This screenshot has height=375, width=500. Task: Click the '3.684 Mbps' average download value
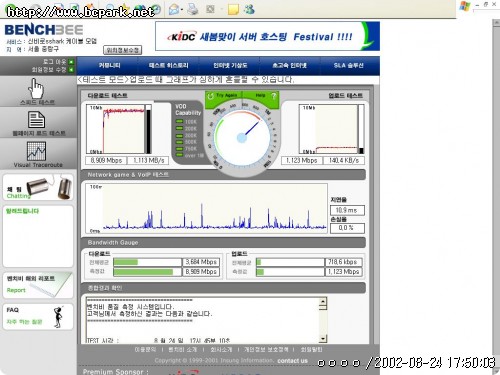(201, 262)
